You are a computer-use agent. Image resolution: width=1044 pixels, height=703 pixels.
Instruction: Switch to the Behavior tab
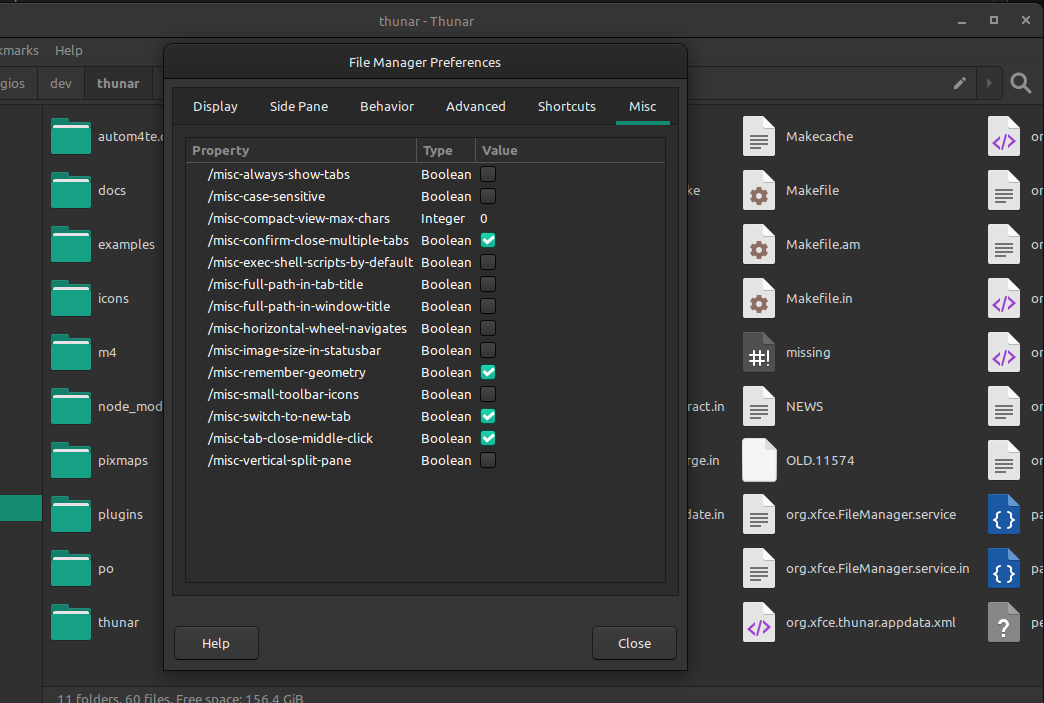(387, 107)
